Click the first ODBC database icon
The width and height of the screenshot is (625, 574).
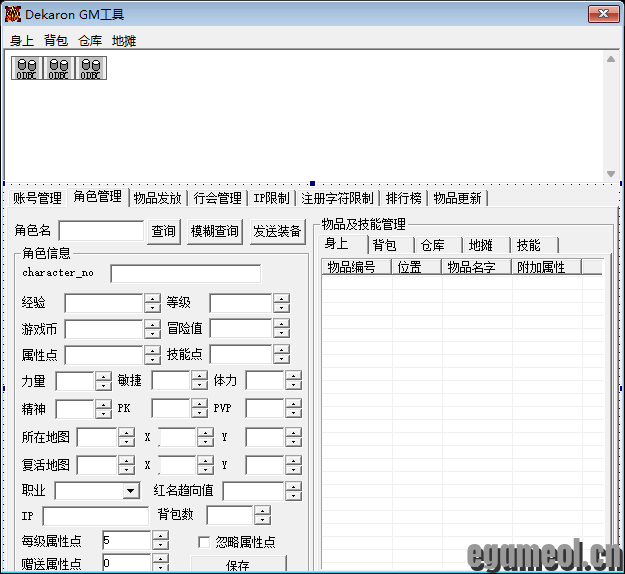(x=27, y=68)
